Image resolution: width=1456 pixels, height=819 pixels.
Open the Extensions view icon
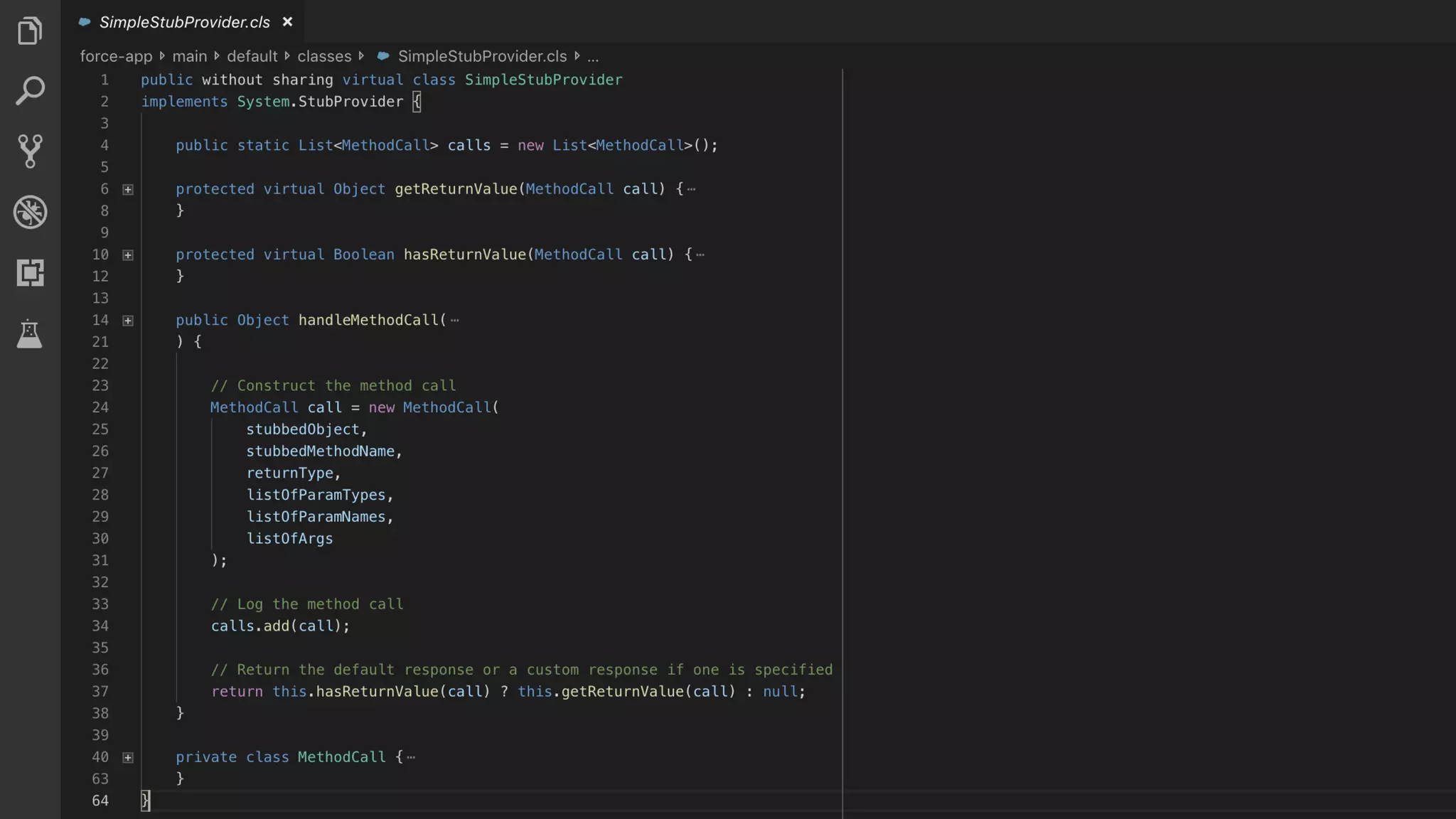(x=30, y=272)
